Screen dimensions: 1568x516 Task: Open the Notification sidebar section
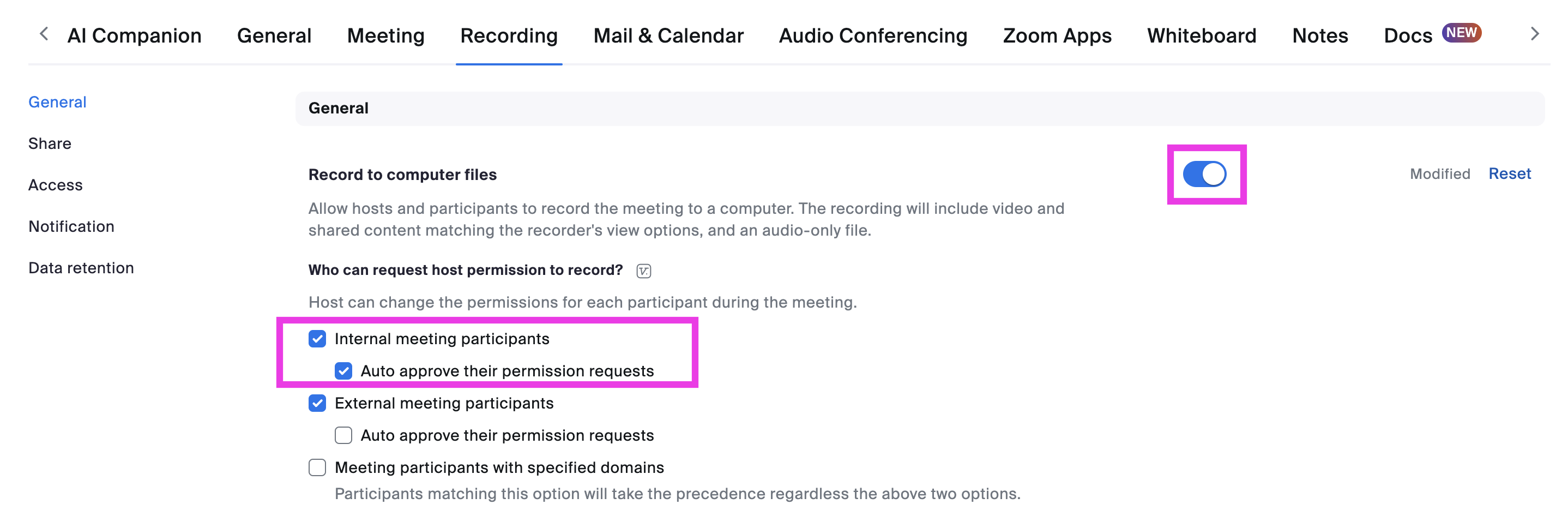click(71, 226)
